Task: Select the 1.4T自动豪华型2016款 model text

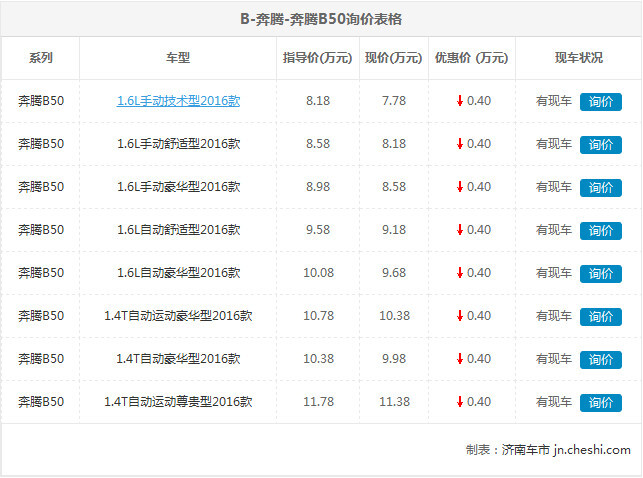Action: click(178, 359)
